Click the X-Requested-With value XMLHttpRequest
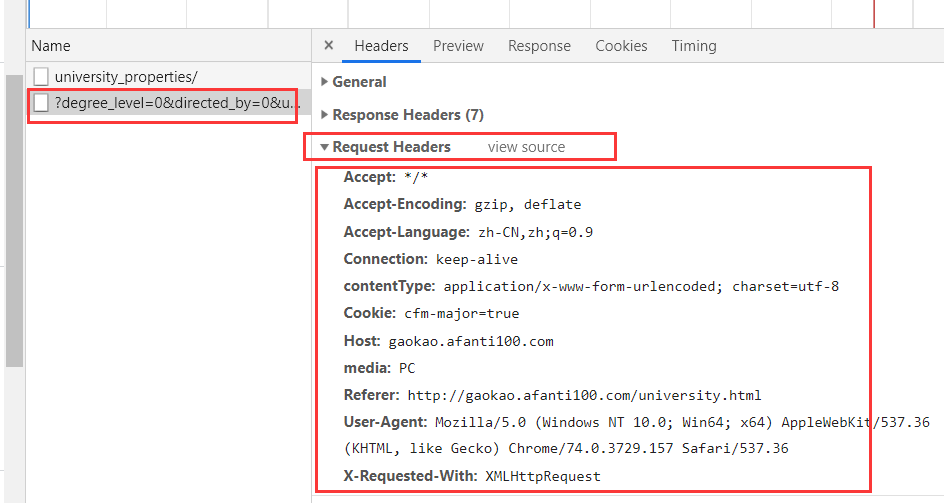The width and height of the screenshot is (944, 503). click(x=543, y=476)
